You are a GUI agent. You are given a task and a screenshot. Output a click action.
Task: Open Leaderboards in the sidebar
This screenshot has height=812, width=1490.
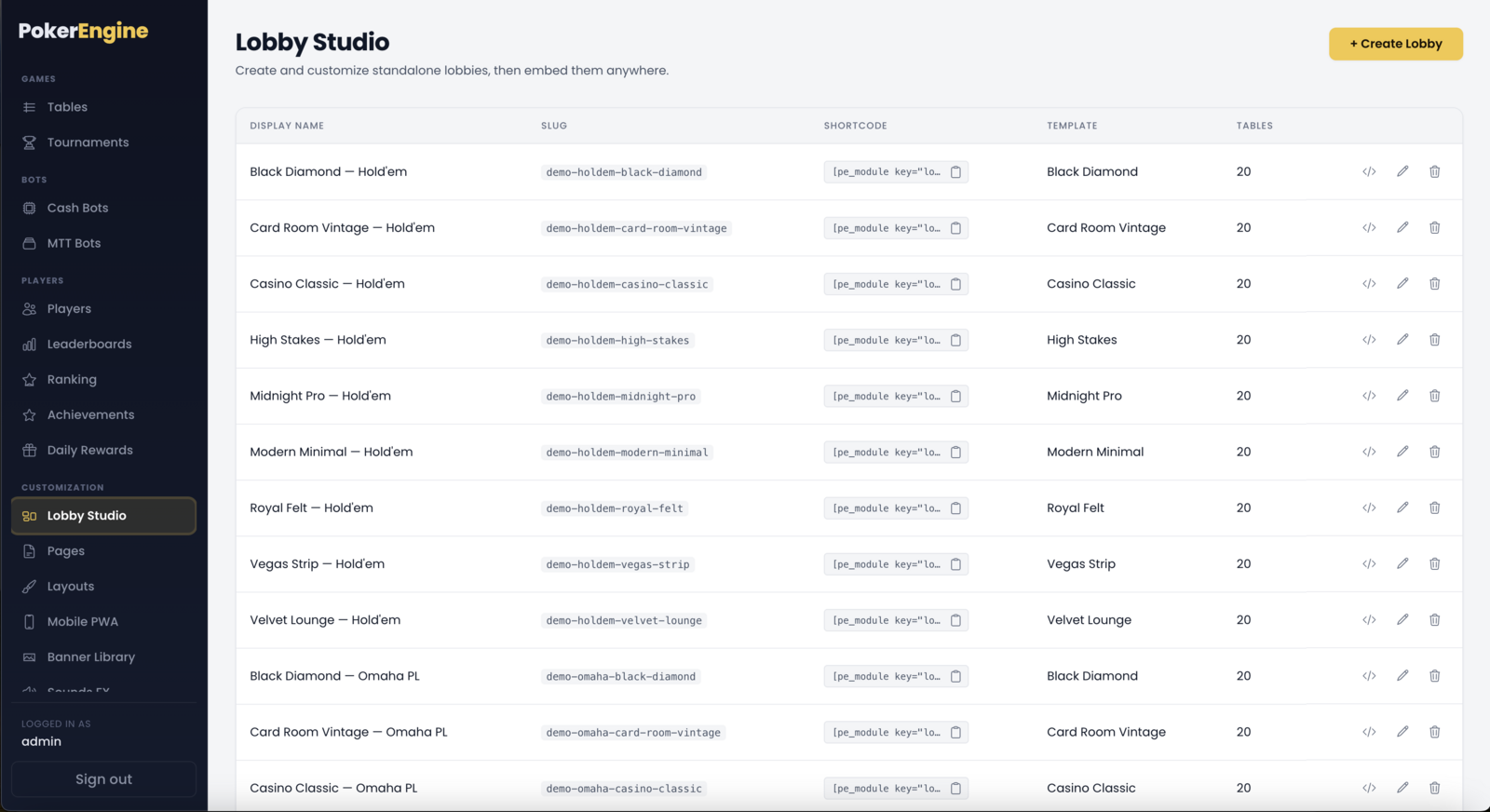[x=103, y=344]
